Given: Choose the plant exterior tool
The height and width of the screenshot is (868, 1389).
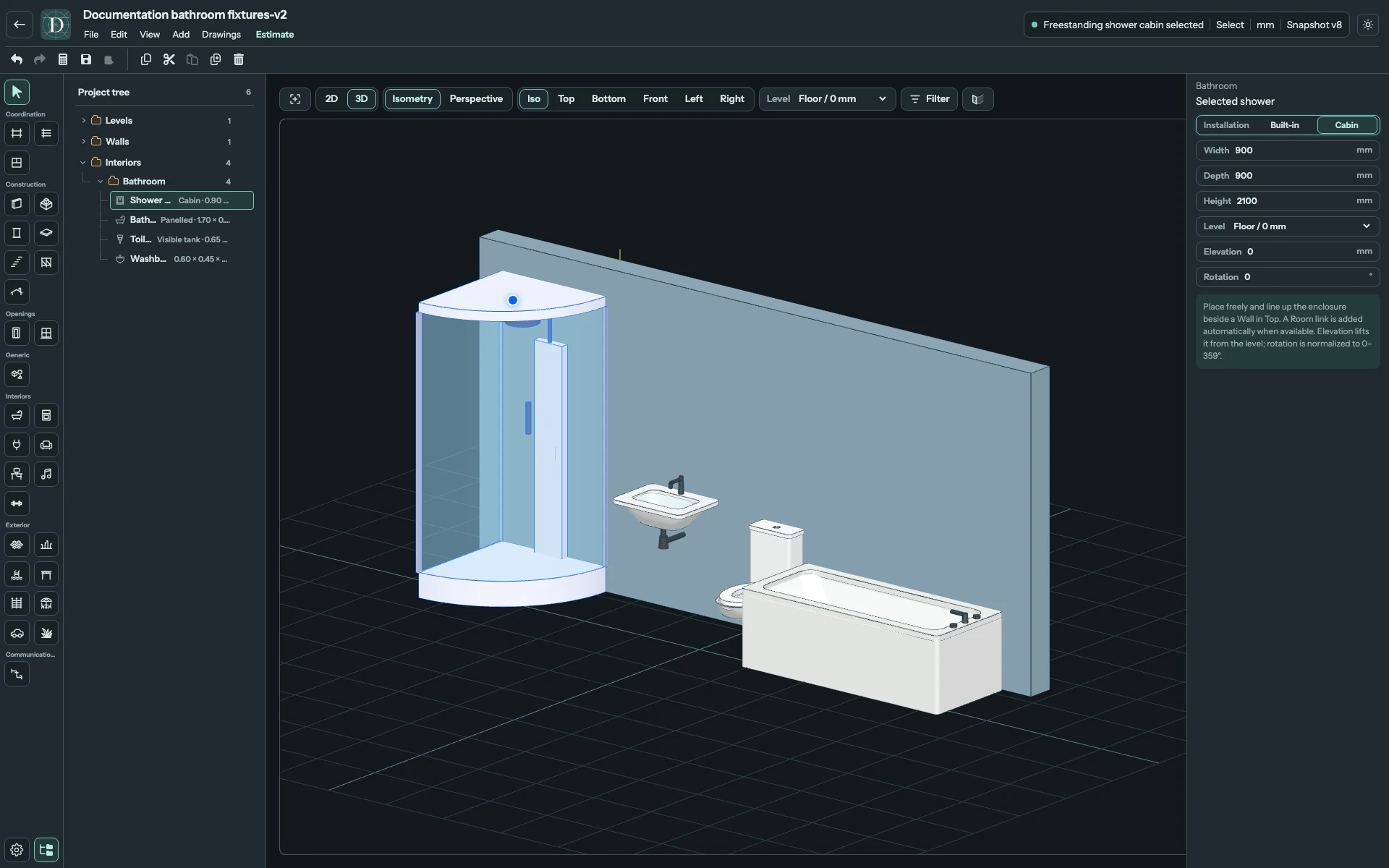Looking at the screenshot, I should click(x=46, y=633).
